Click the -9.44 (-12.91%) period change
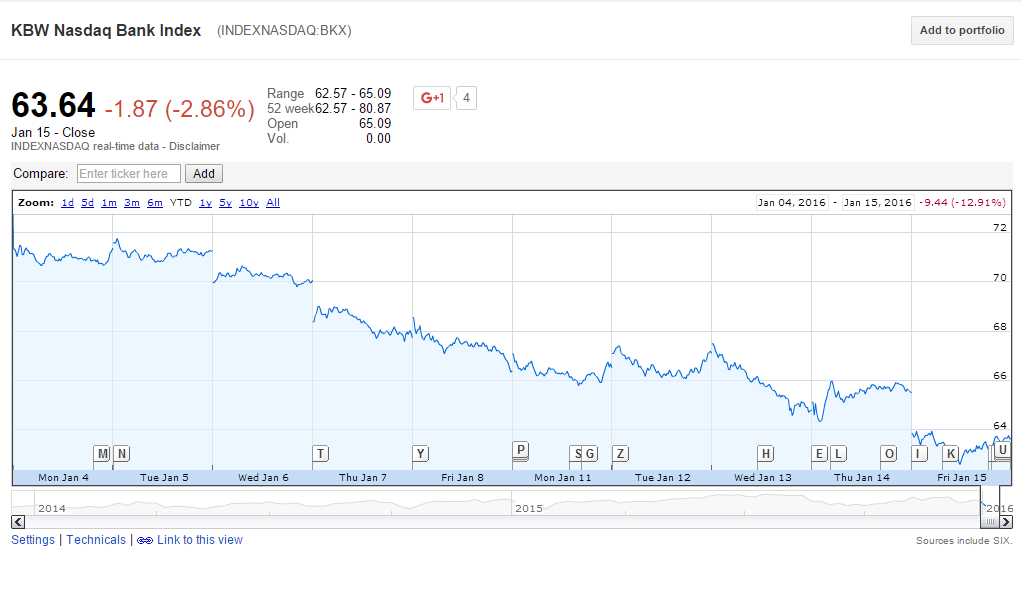 [x=962, y=203]
